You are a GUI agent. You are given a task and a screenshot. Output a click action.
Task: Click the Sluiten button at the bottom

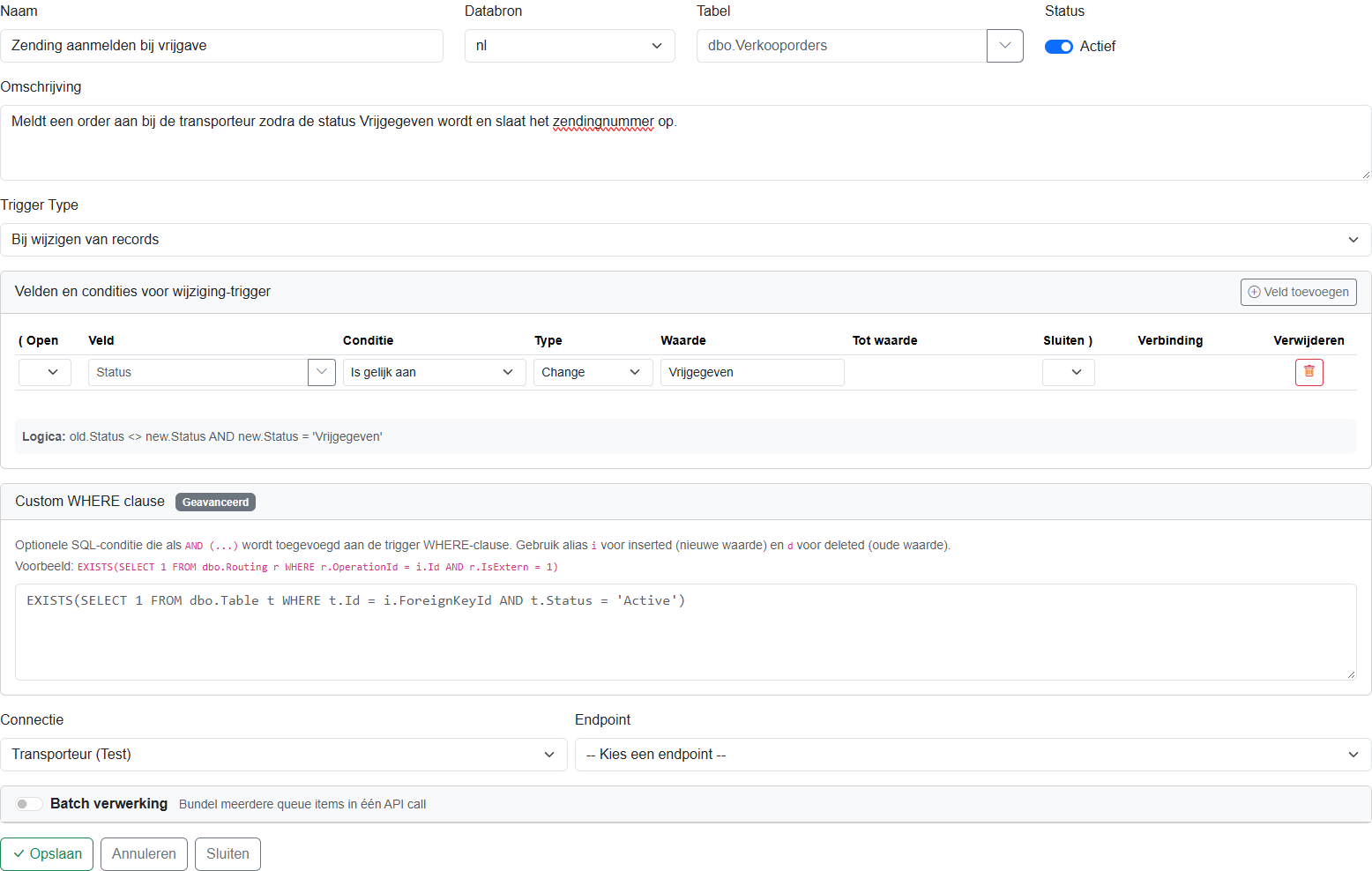click(x=227, y=854)
